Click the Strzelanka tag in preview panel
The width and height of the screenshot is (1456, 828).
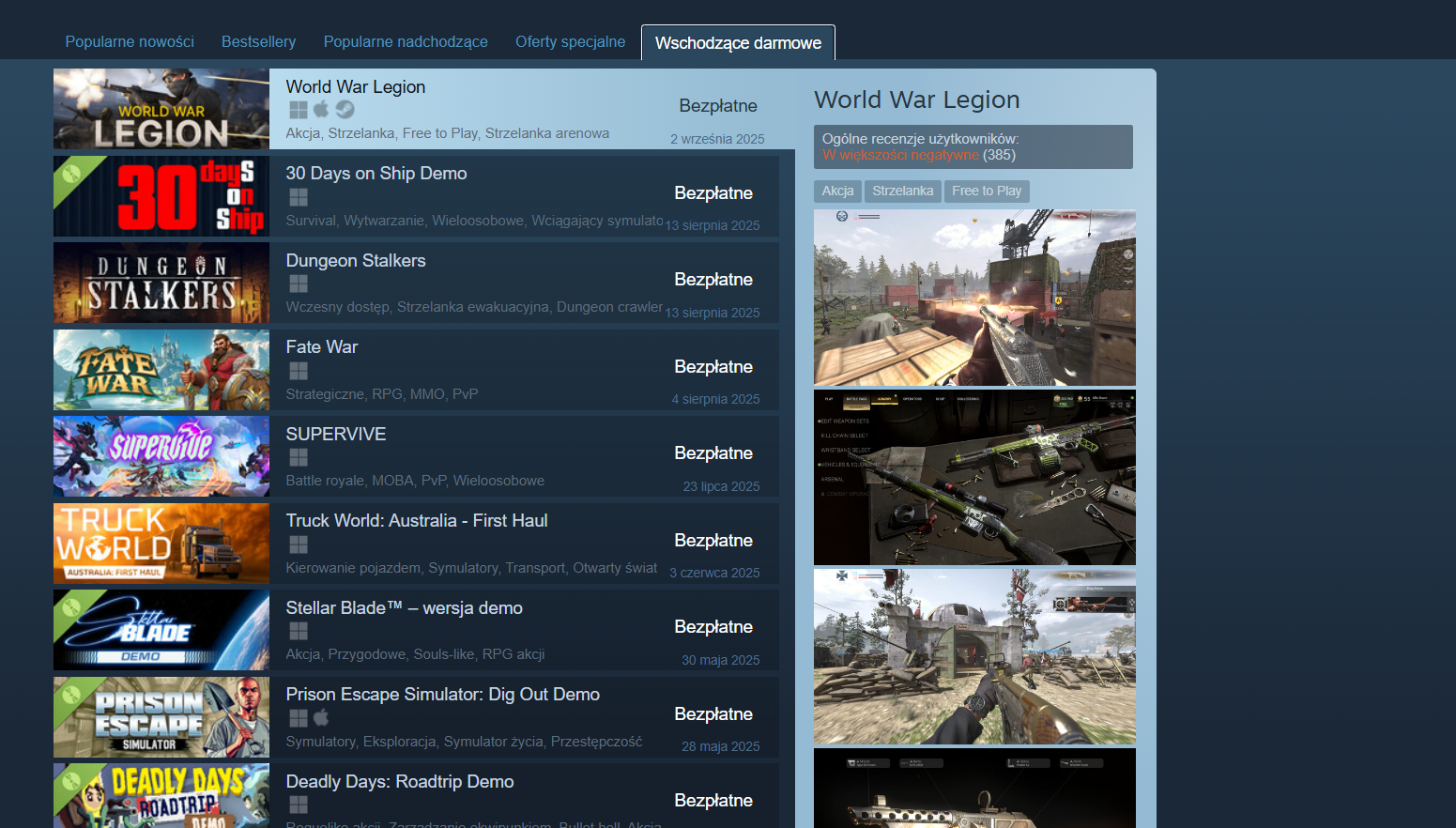tap(902, 191)
